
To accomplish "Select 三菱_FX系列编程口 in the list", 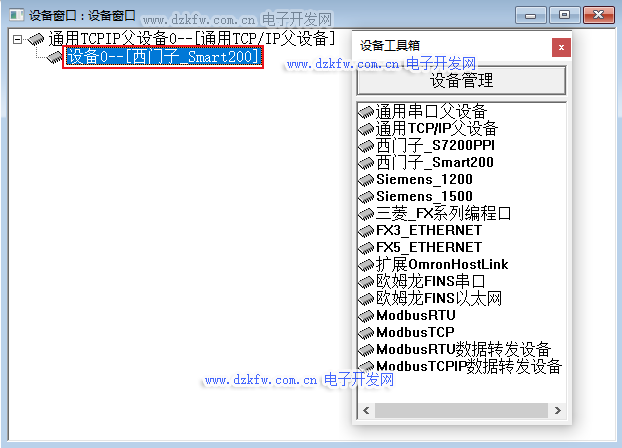I will [443, 214].
